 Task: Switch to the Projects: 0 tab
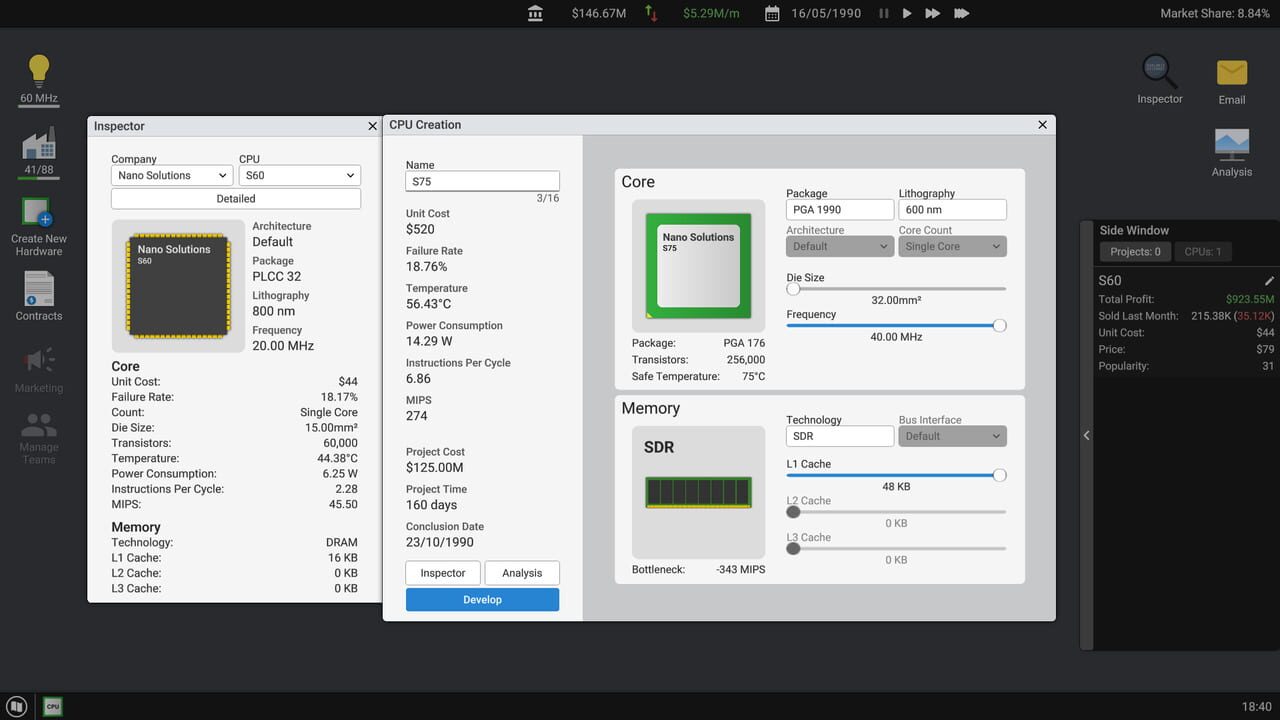click(1134, 251)
